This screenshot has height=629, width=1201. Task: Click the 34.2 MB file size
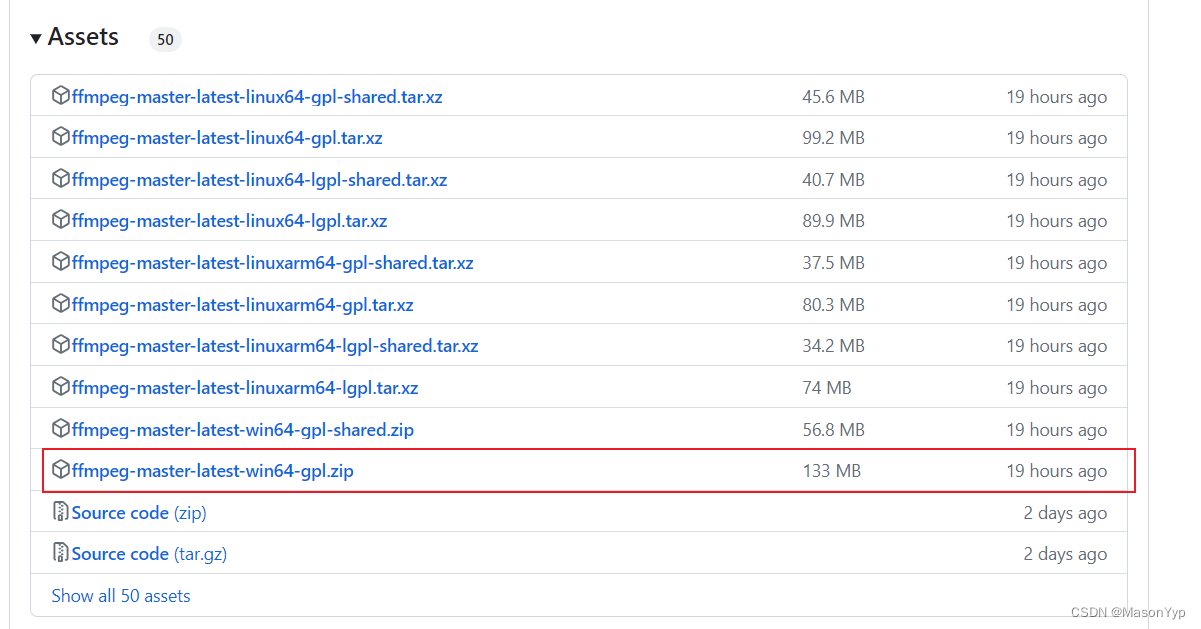[x=833, y=346]
